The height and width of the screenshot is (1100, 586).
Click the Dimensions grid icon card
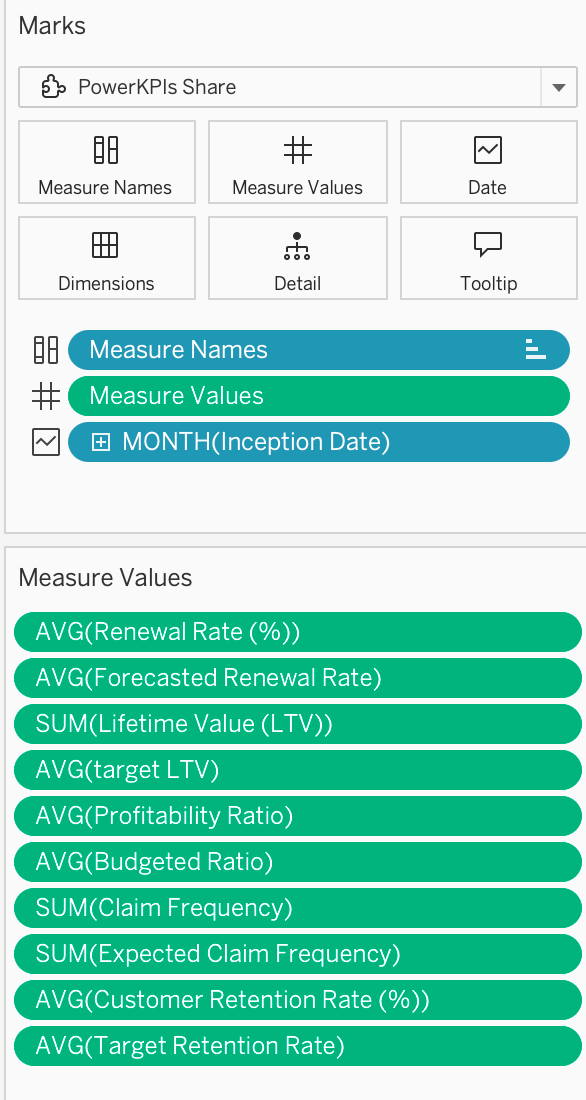pyautogui.click(x=107, y=258)
